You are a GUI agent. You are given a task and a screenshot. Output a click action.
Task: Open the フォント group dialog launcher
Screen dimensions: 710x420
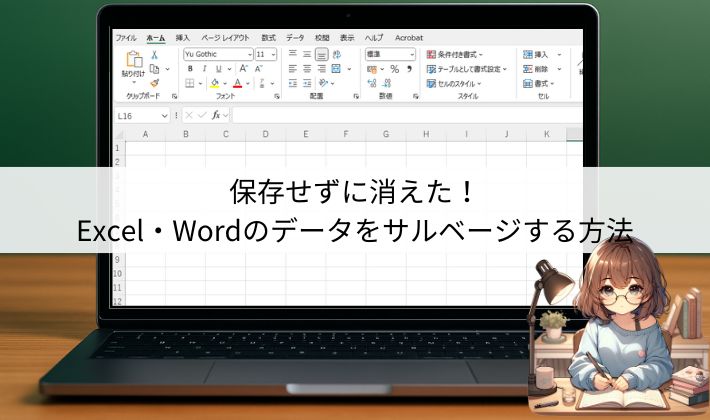pos(277,96)
